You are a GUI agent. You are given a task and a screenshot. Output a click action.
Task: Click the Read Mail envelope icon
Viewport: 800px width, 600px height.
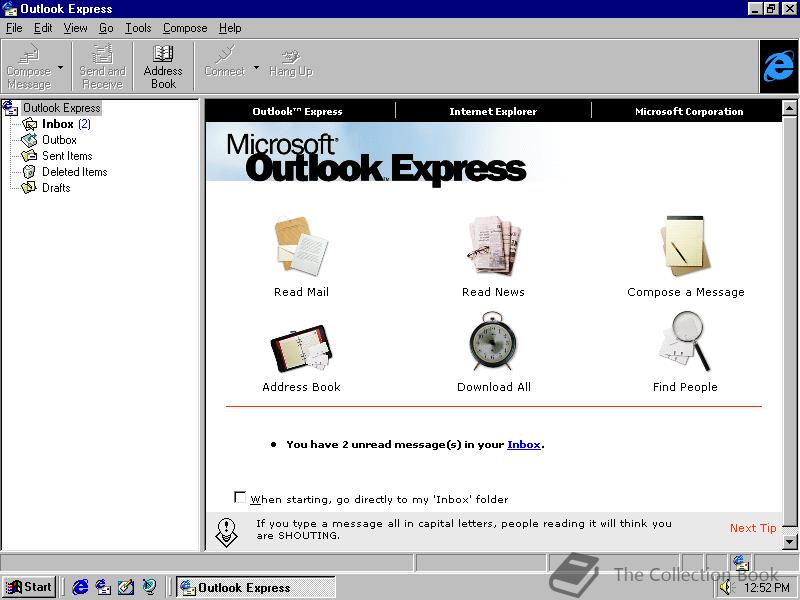[301, 246]
